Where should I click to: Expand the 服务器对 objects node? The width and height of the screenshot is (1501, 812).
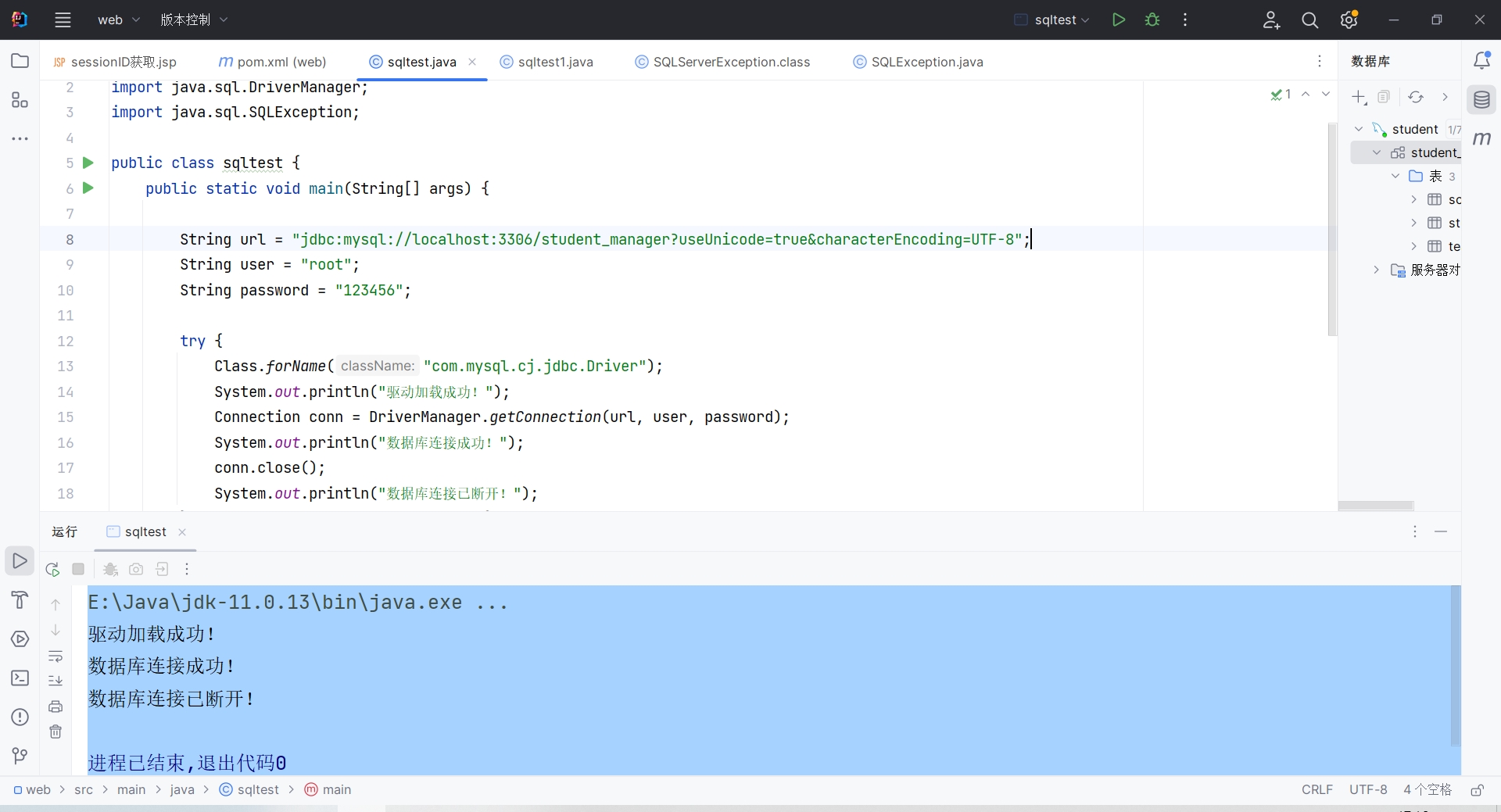(x=1377, y=270)
